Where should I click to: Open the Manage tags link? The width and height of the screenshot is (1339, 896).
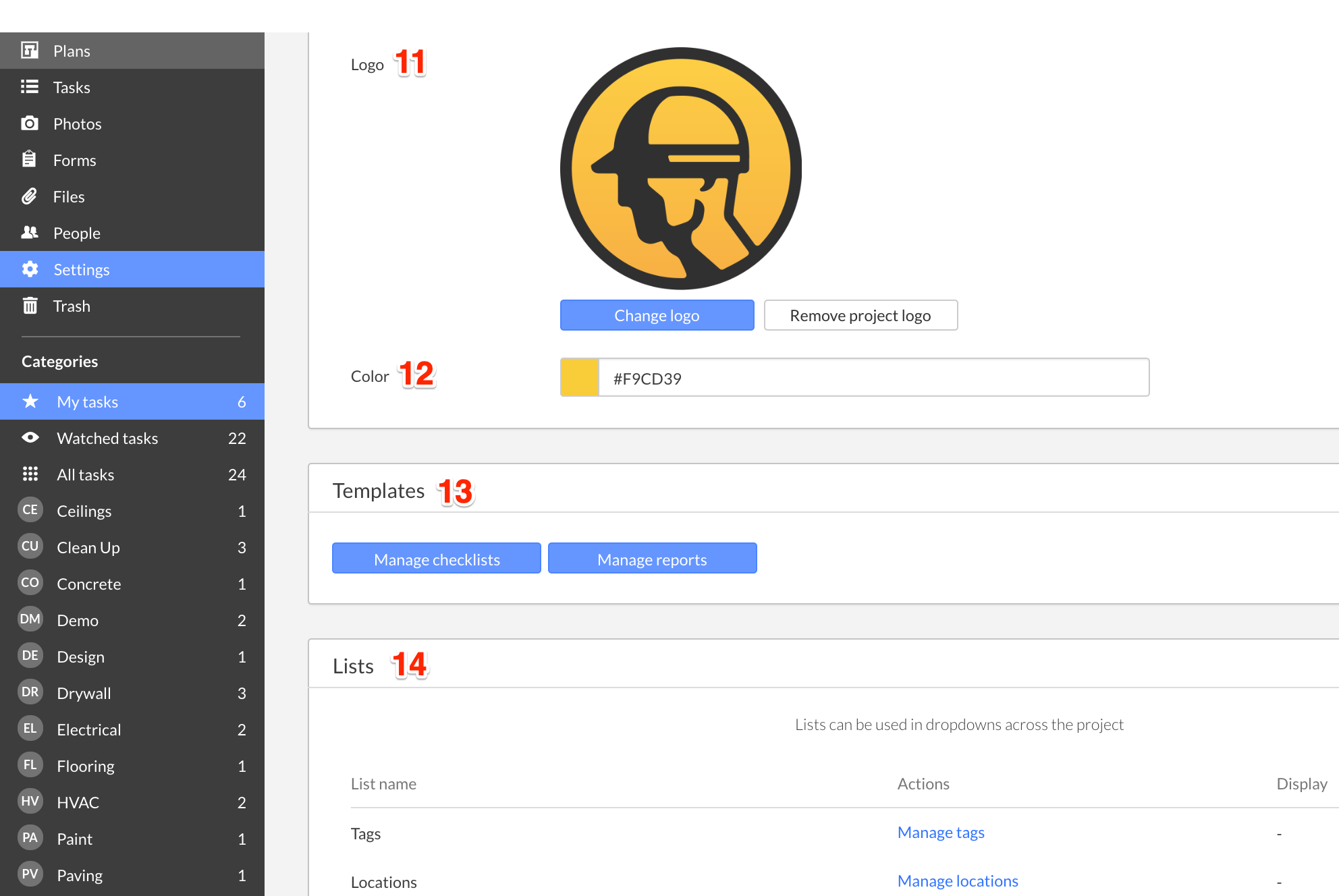(x=941, y=833)
